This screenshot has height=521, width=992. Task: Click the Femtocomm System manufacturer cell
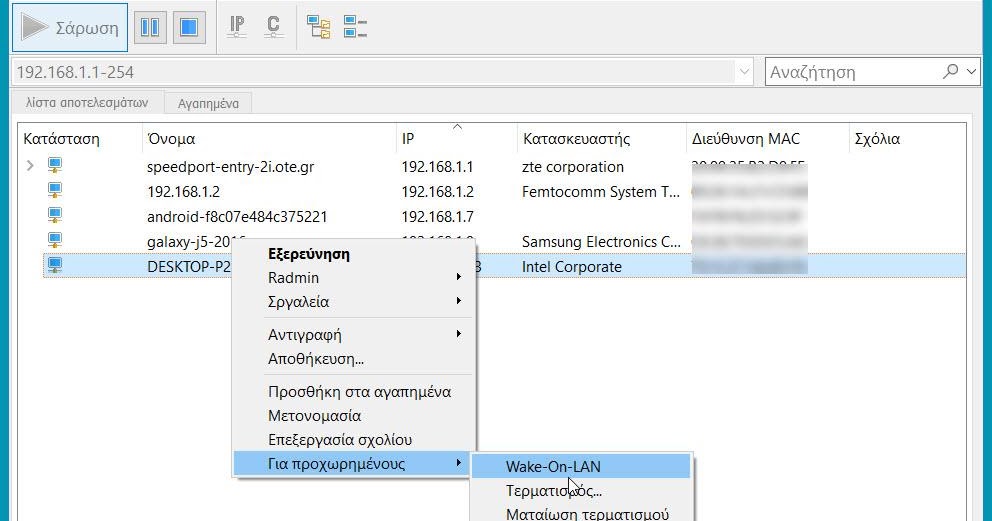coord(601,192)
